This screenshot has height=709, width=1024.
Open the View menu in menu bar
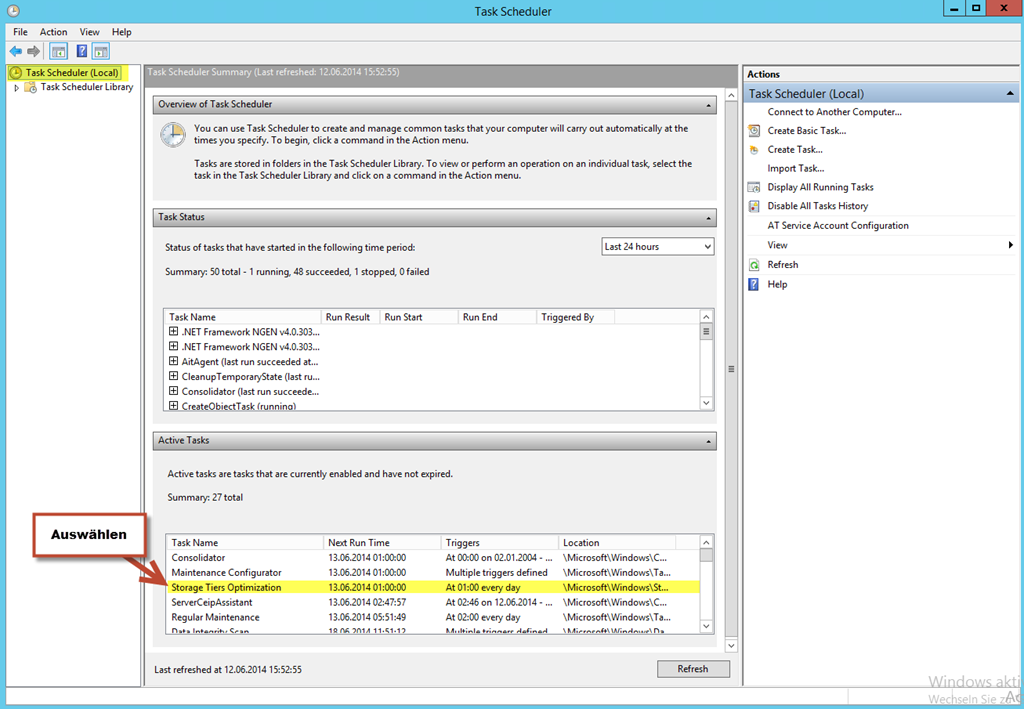coord(89,32)
